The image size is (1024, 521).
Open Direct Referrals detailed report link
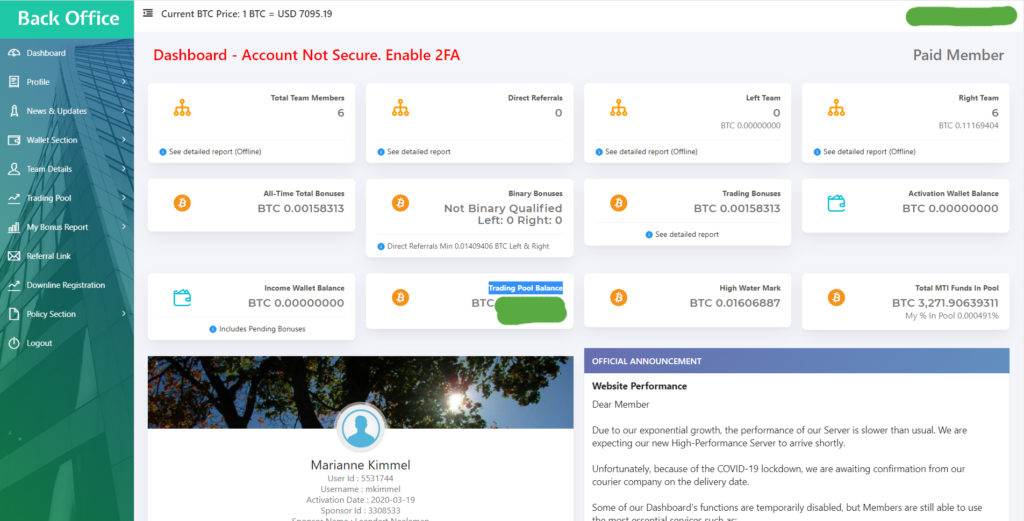tap(414, 151)
